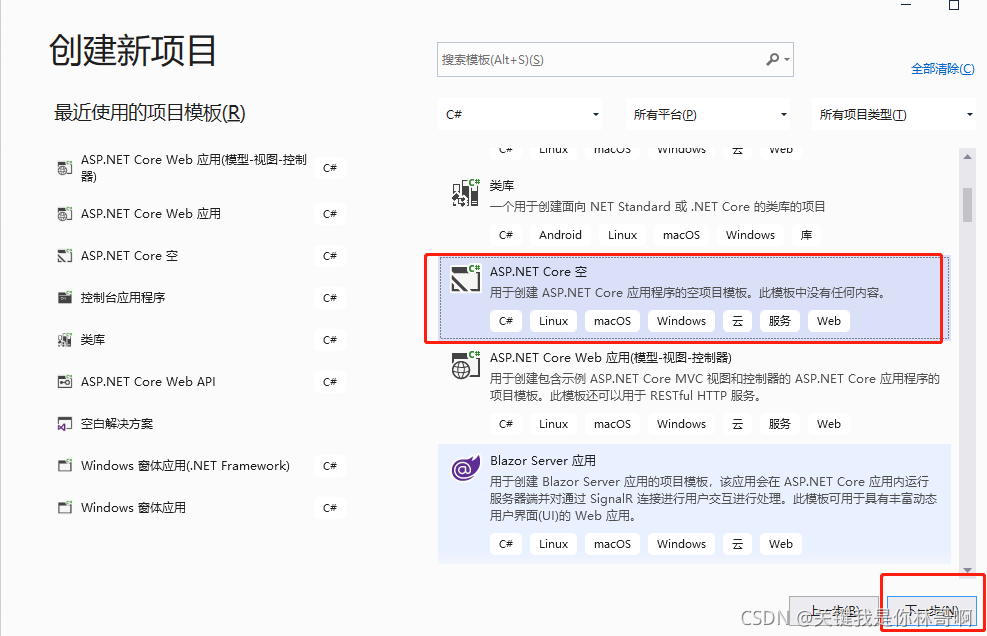This screenshot has width=987, height=636.
Task: Open the C# language filter dropdown
Action: point(521,115)
